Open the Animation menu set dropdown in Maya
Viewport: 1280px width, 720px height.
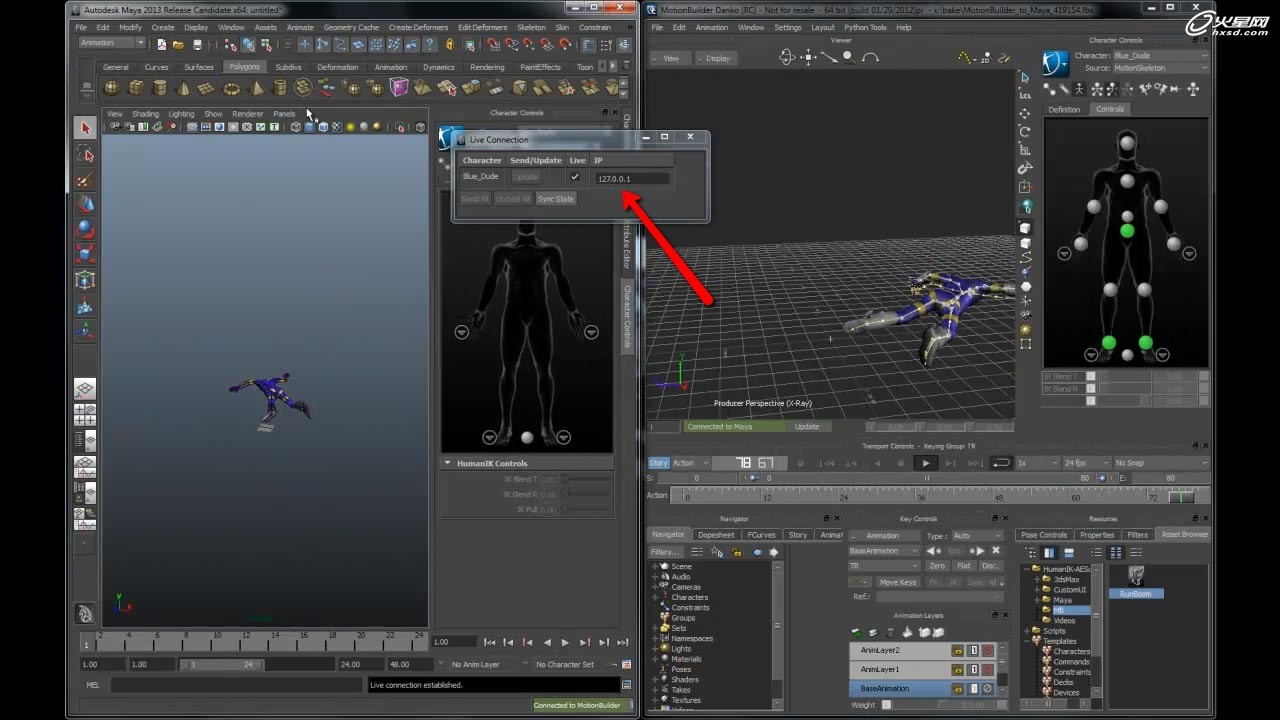pyautogui.click(x=112, y=43)
